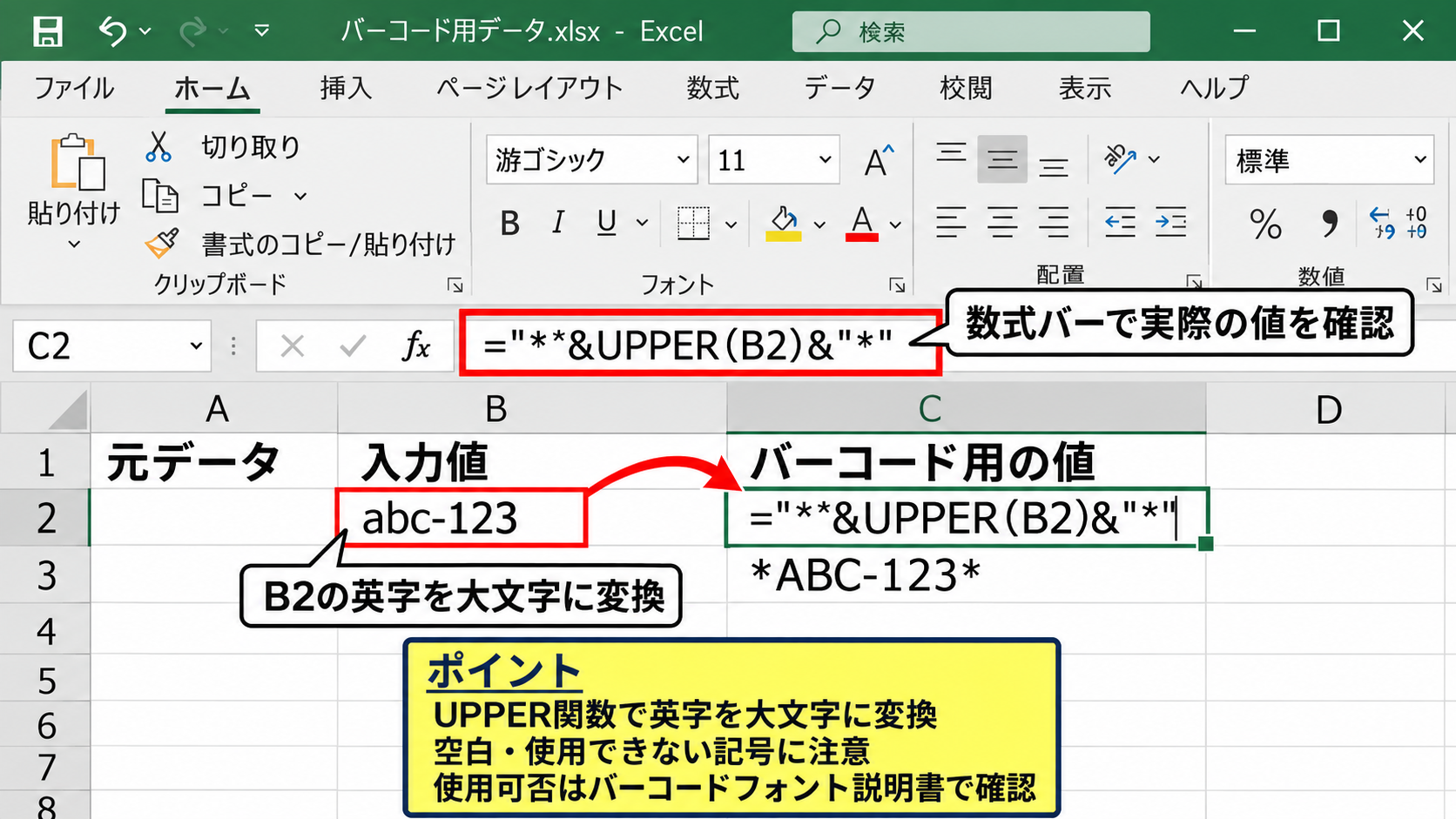
Task: Decrease indent
Action: (x=1120, y=223)
